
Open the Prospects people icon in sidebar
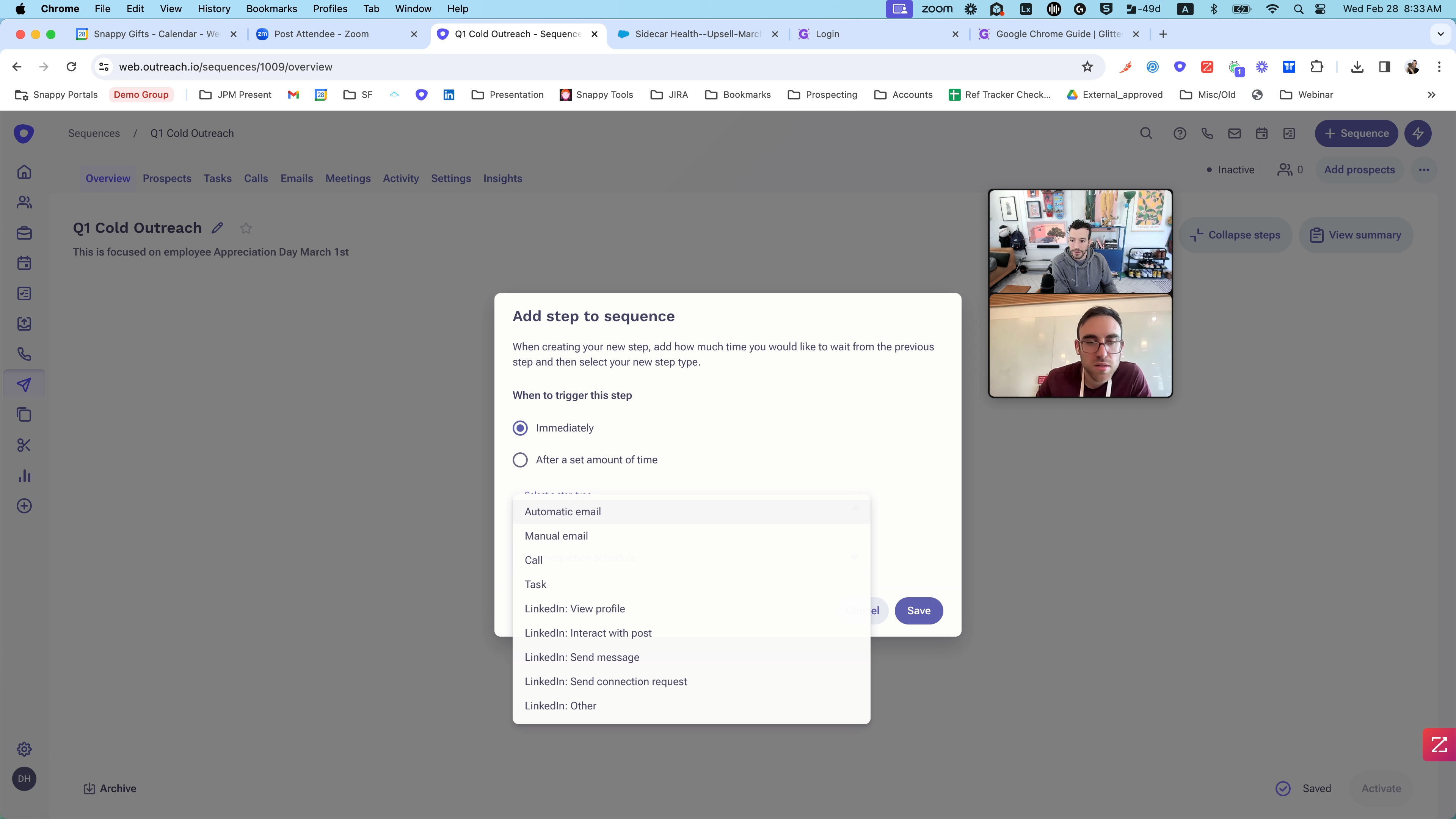pos(24,202)
